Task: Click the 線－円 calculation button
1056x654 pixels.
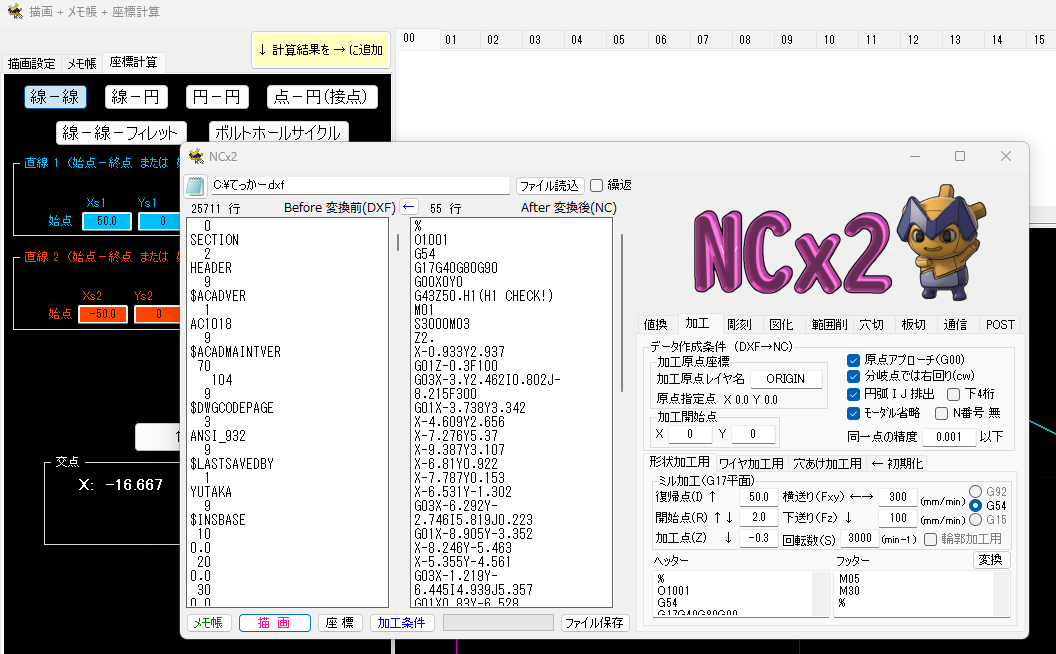Action: tap(135, 97)
